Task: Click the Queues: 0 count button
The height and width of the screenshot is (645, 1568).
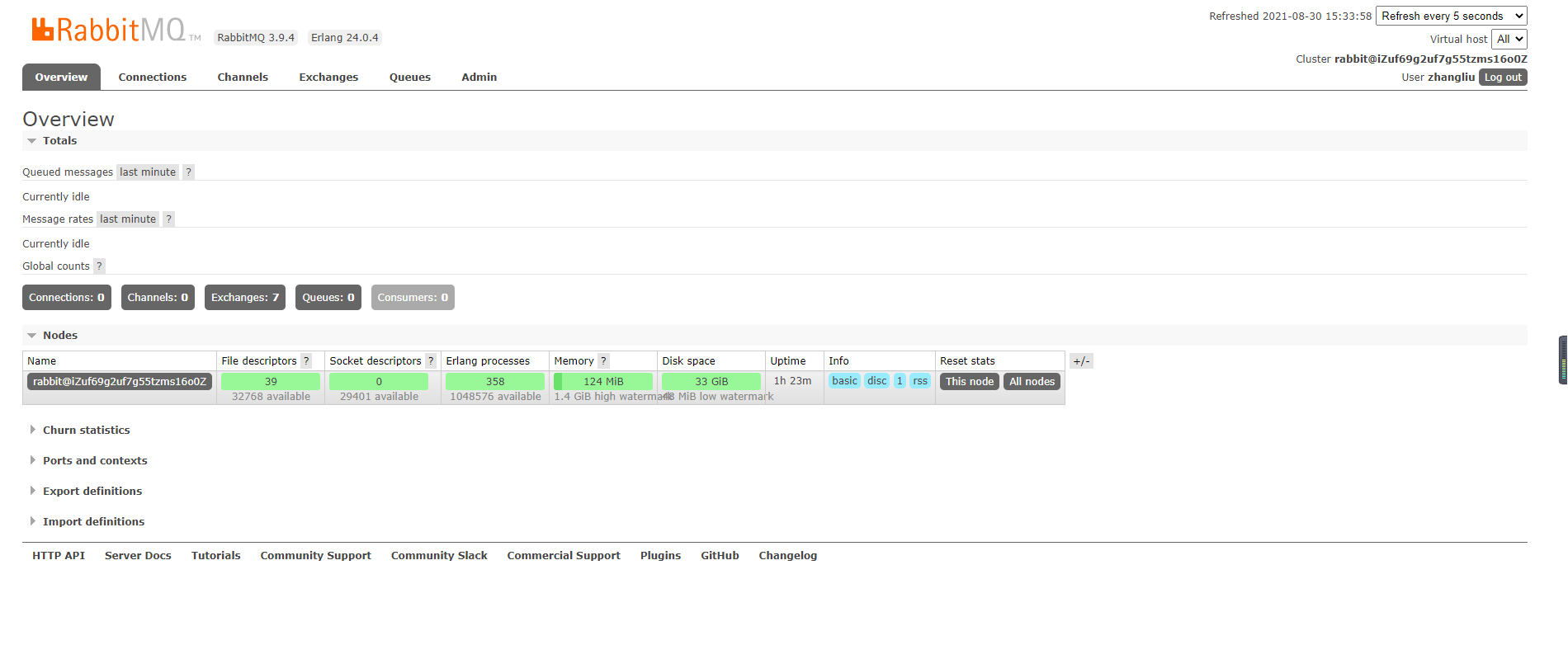Action: 328,297
